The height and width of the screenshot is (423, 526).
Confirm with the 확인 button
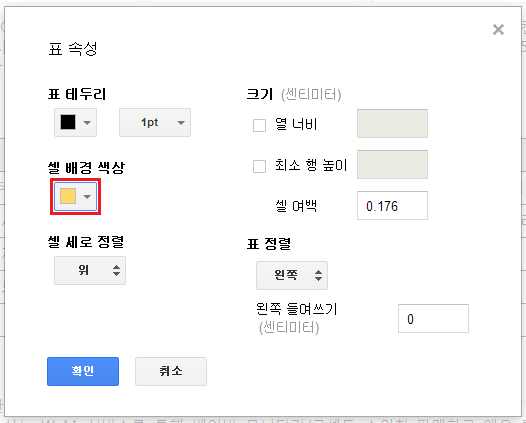pyautogui.click(x=83, y=371)
